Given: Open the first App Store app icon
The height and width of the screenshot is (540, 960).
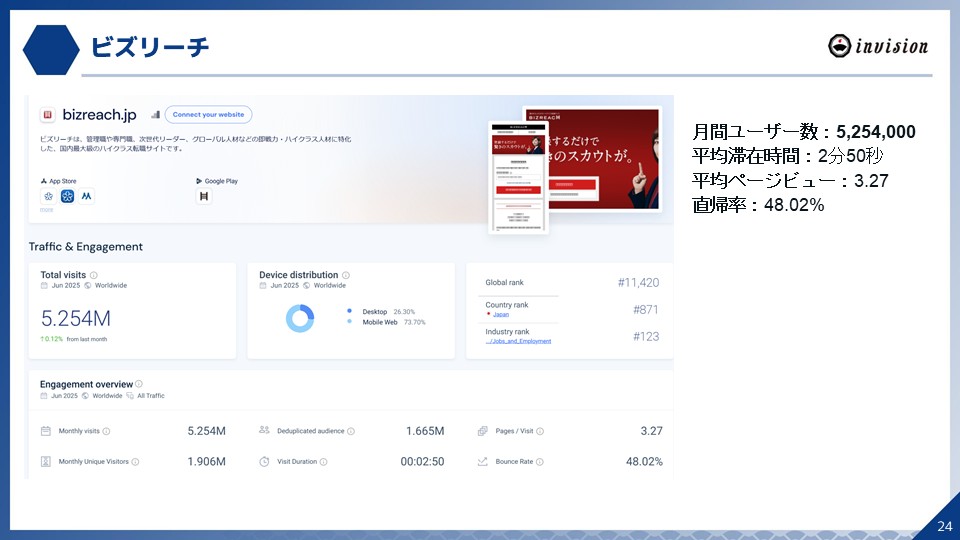Looking at the screenshot, I should pyautogui.click(x=48, y=196).
